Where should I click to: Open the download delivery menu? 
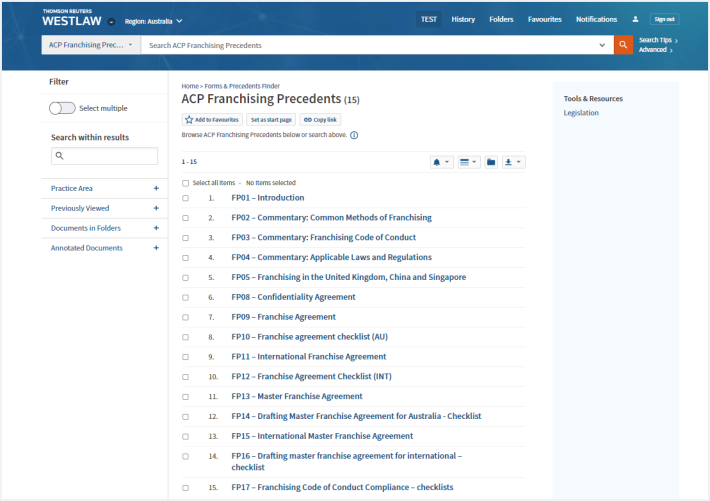pyautogui.click(x=513, y=162)
